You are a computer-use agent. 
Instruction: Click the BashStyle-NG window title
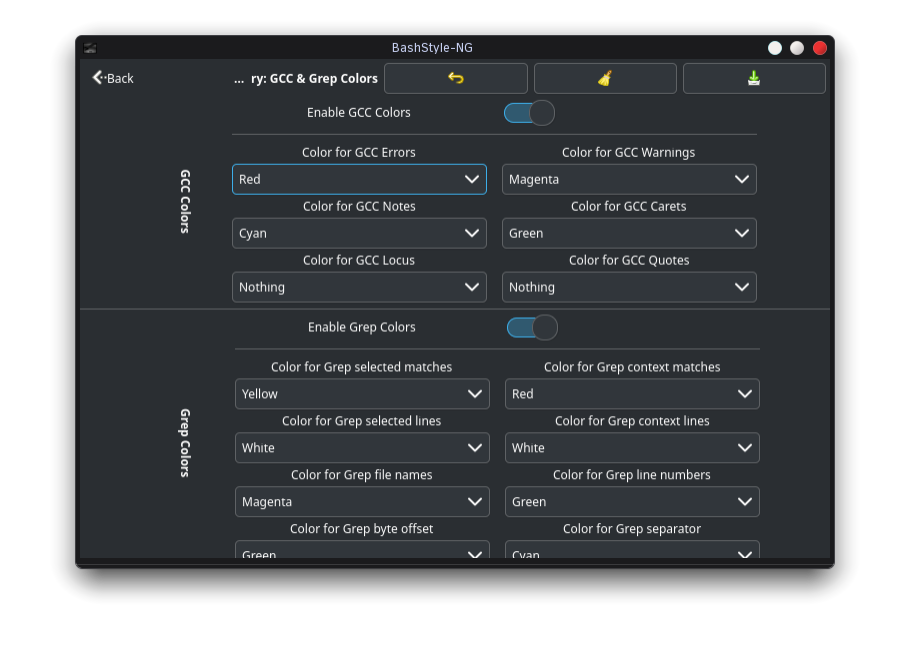tap(432, 48)
